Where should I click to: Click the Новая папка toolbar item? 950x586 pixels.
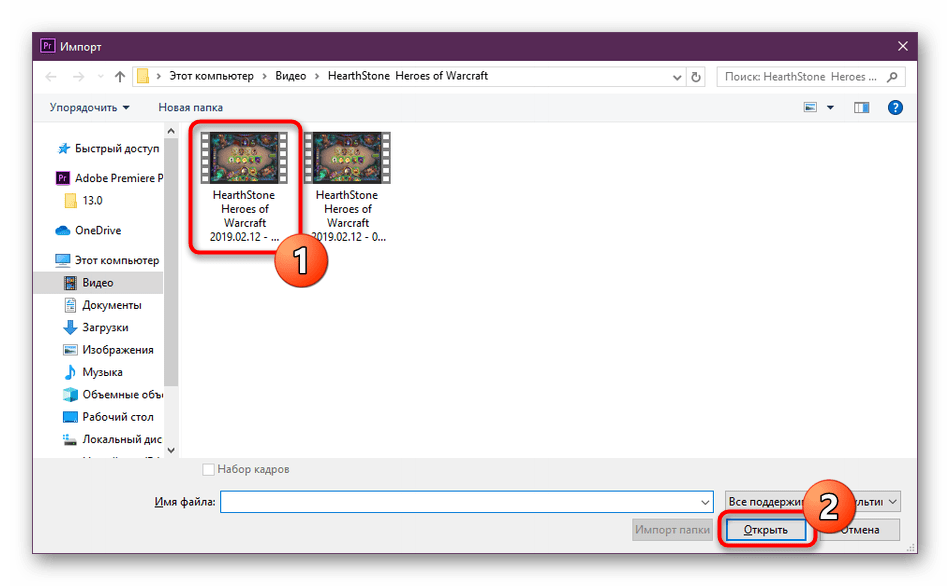[x=190, y=107]
